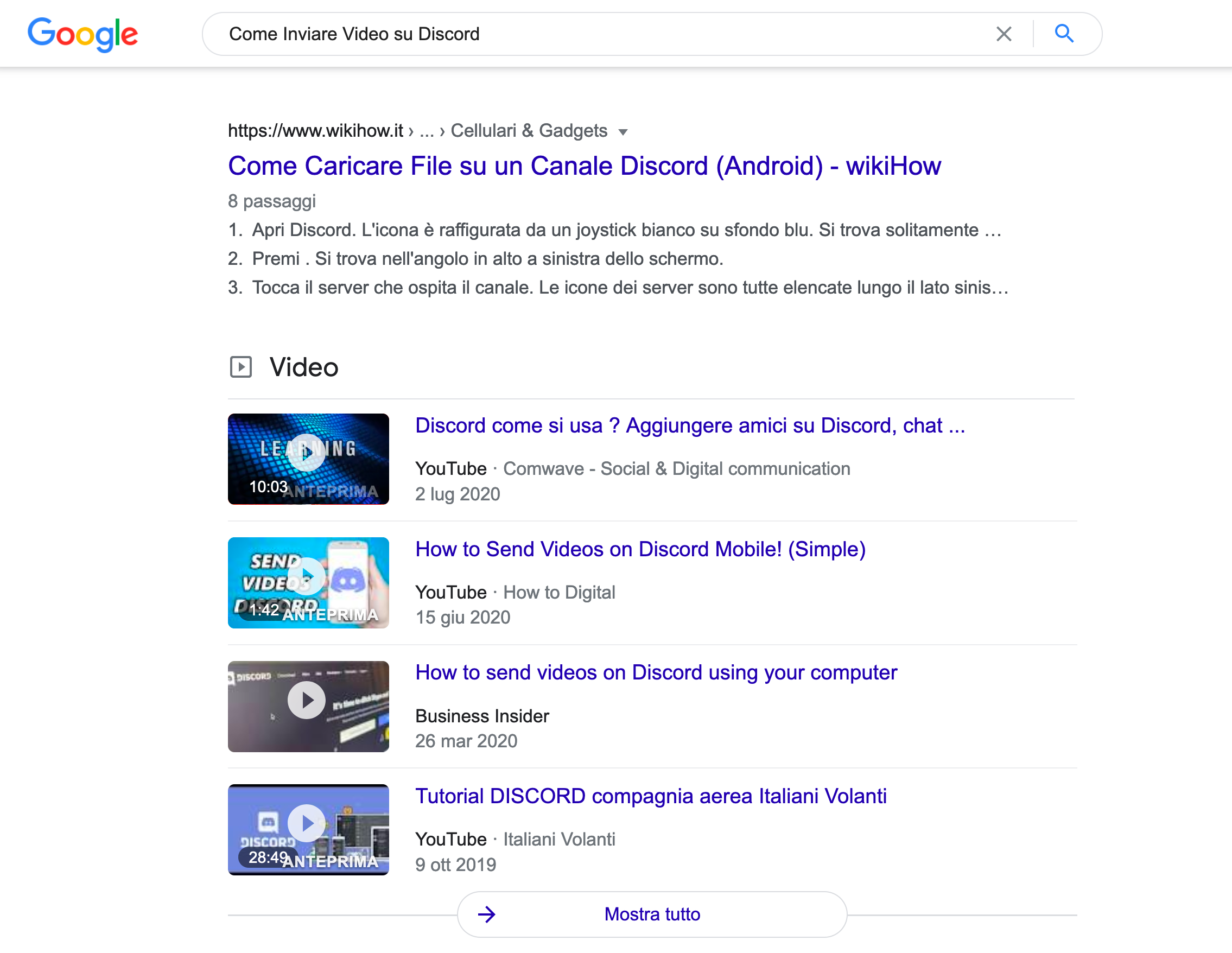
Task: Play the 1:42 Send Videos thumbnail
Action: tap(308, 582)
